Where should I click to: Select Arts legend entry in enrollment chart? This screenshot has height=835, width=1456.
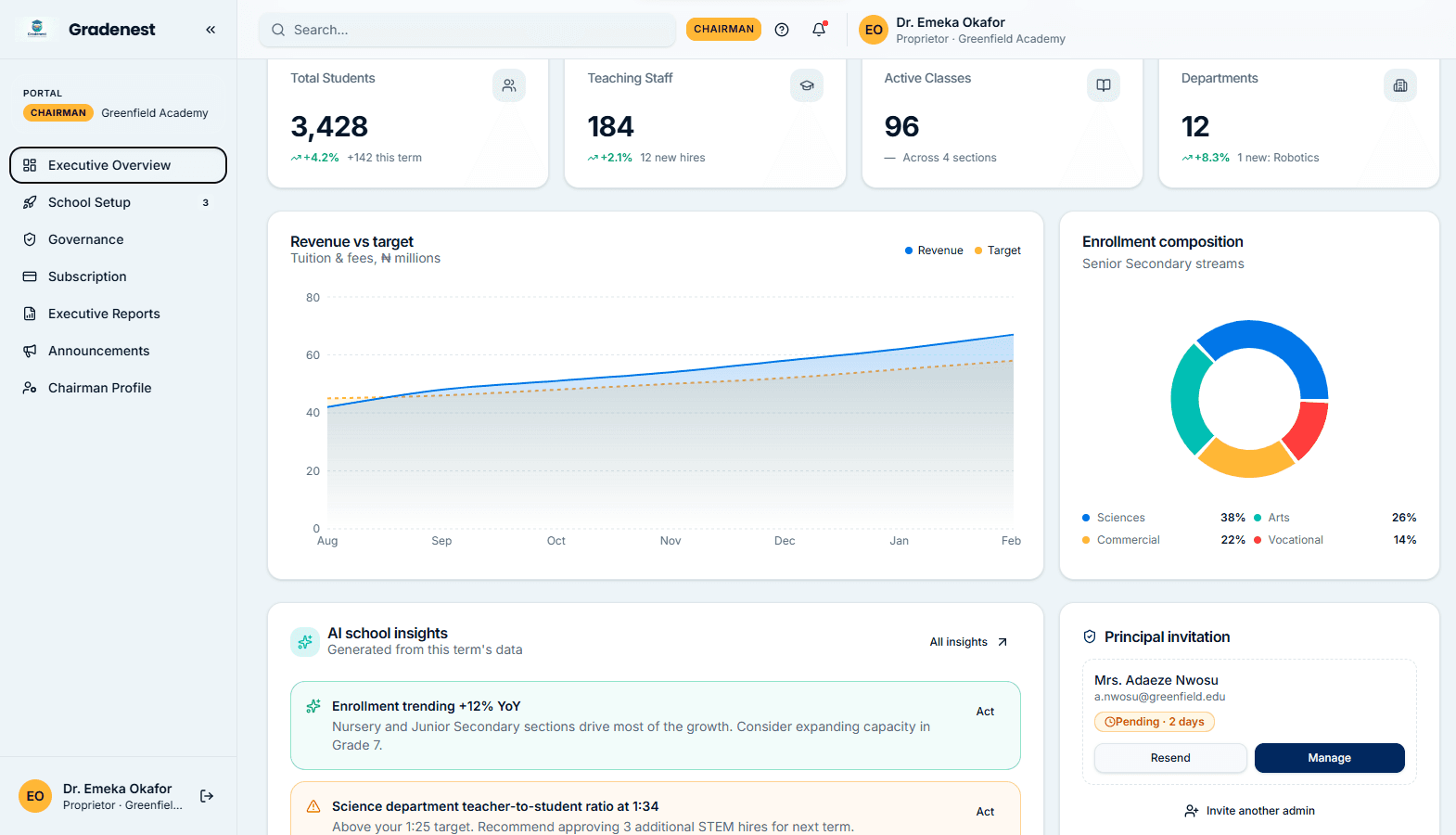click(1335, 518)
